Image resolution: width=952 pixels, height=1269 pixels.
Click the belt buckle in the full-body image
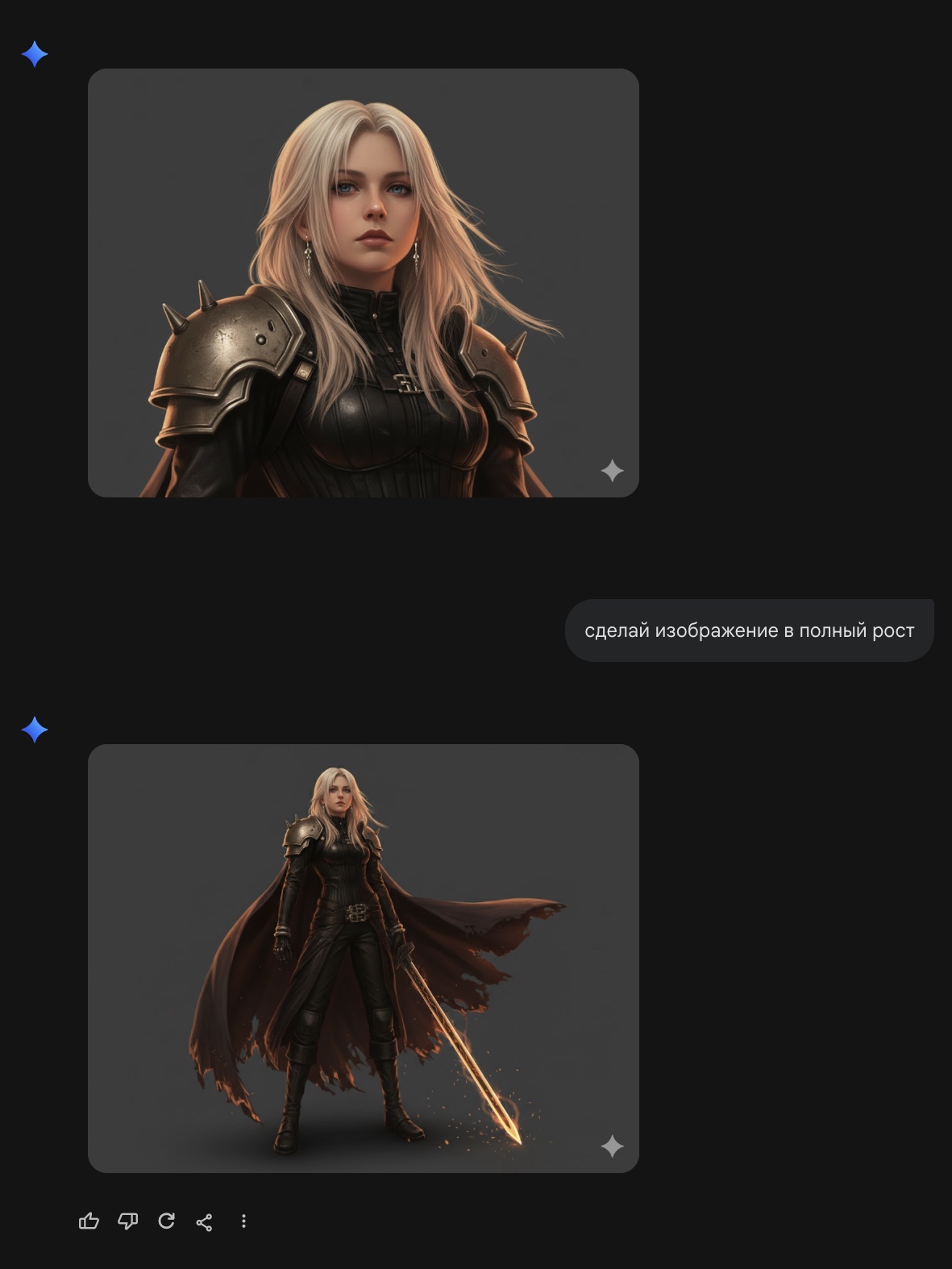tap(355, 912)
